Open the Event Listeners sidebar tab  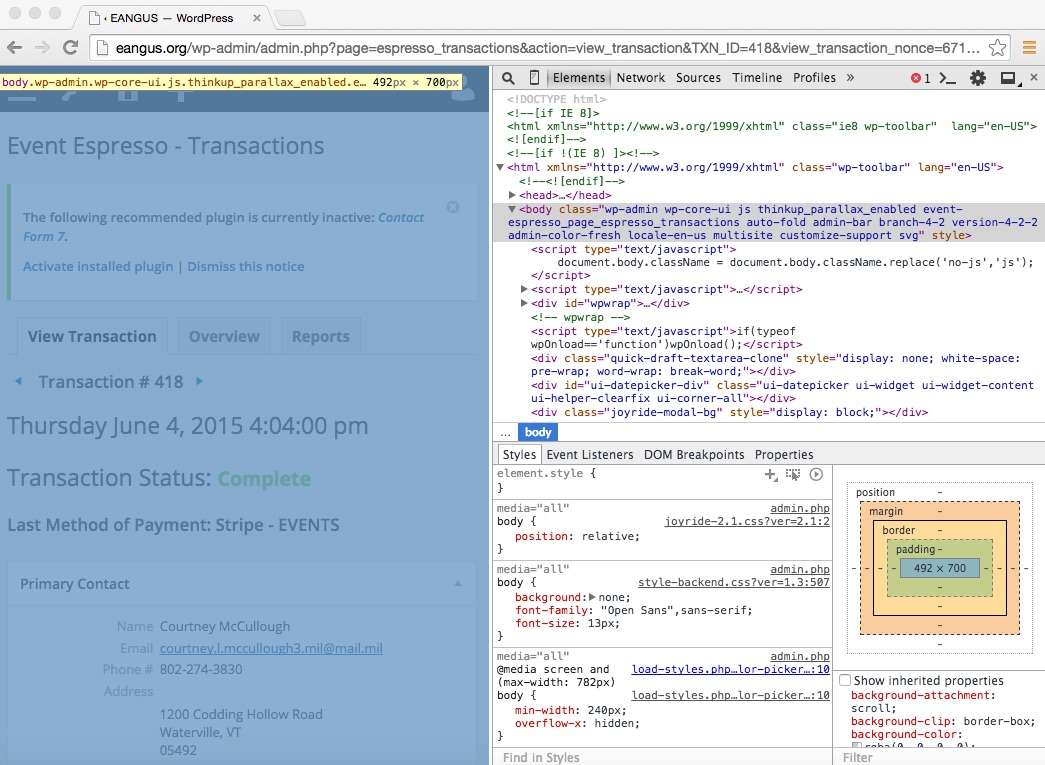590,454
